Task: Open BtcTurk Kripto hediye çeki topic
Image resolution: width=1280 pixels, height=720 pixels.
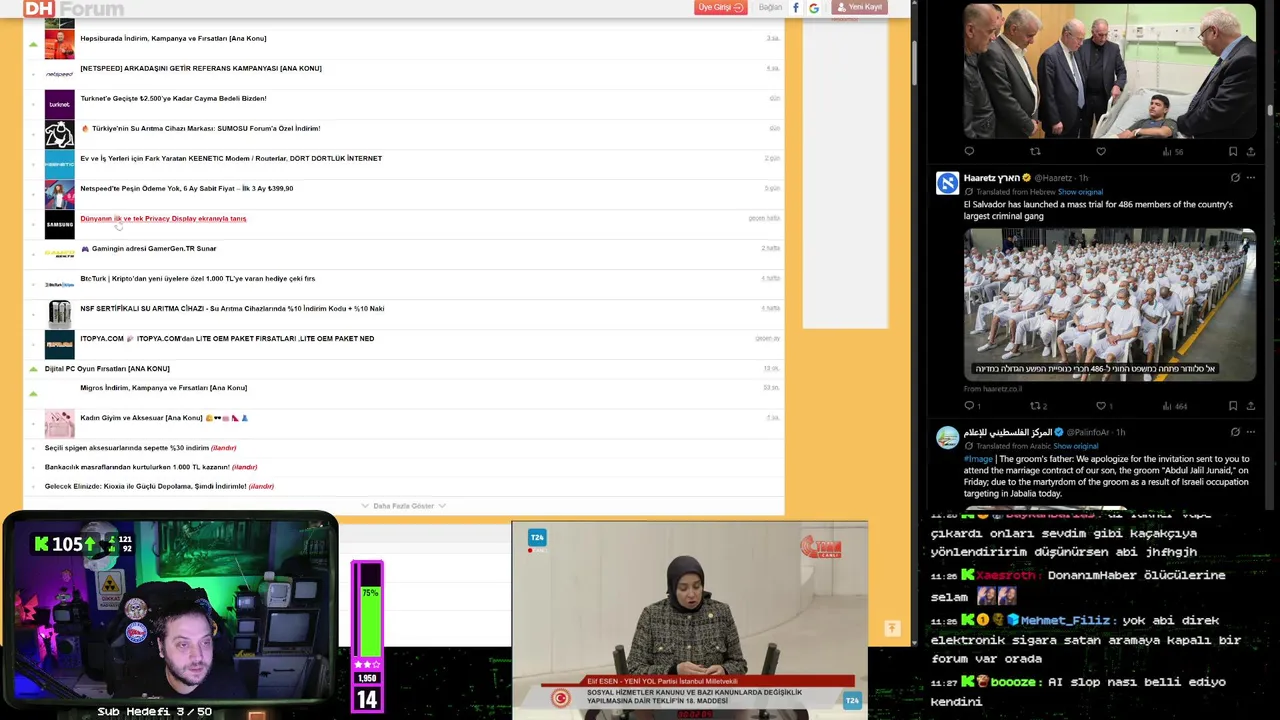Action: pyautogui.click(x=197, y=278)
